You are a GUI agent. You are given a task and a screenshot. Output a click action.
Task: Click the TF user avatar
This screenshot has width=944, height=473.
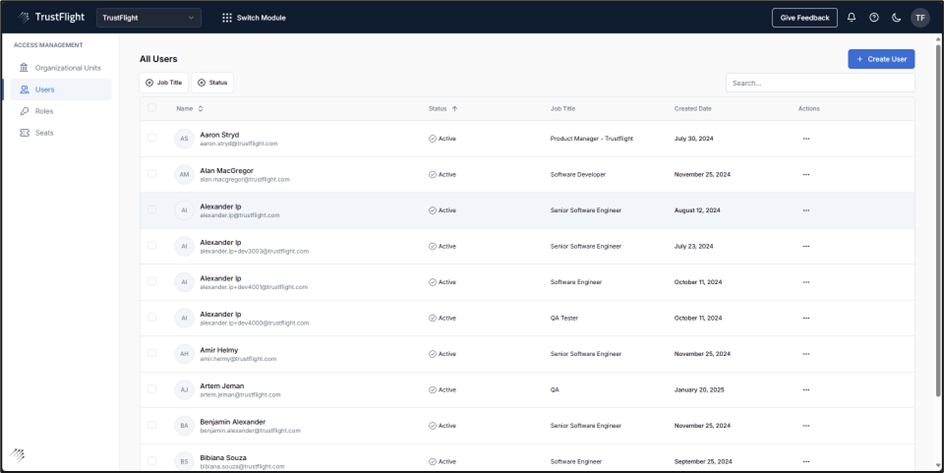click(919, 18)
